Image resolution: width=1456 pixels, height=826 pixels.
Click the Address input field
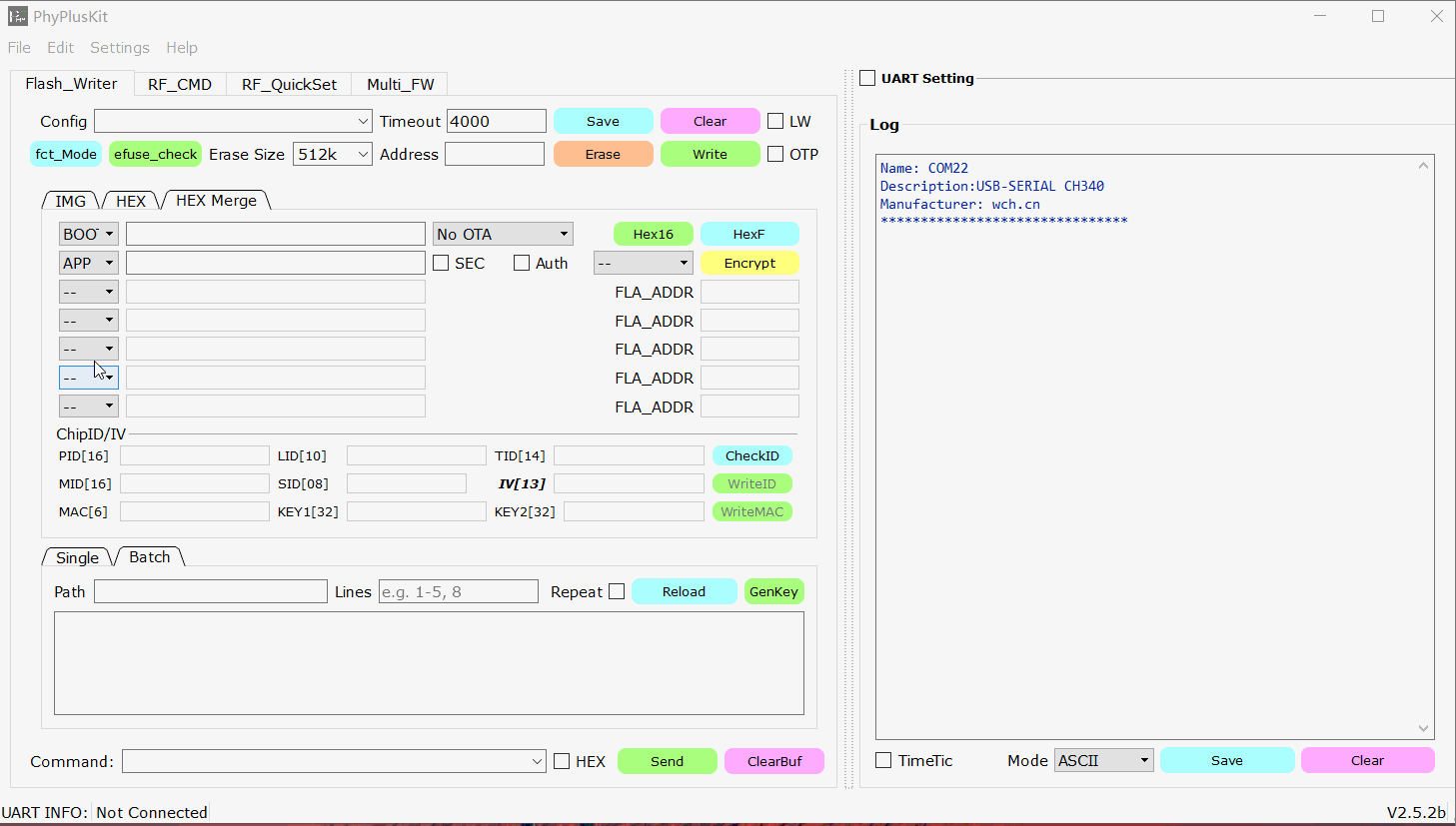click(x=495, y=154)
